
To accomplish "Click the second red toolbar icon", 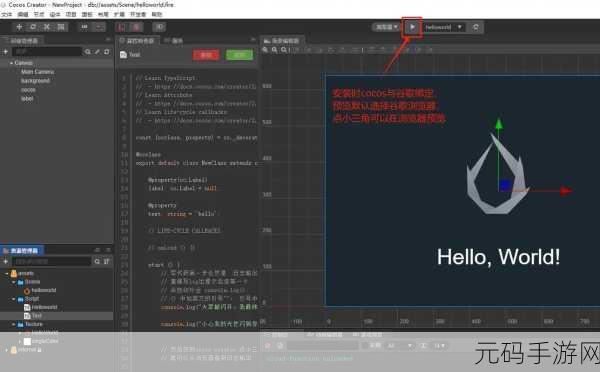I will click(x=136, y=27).
